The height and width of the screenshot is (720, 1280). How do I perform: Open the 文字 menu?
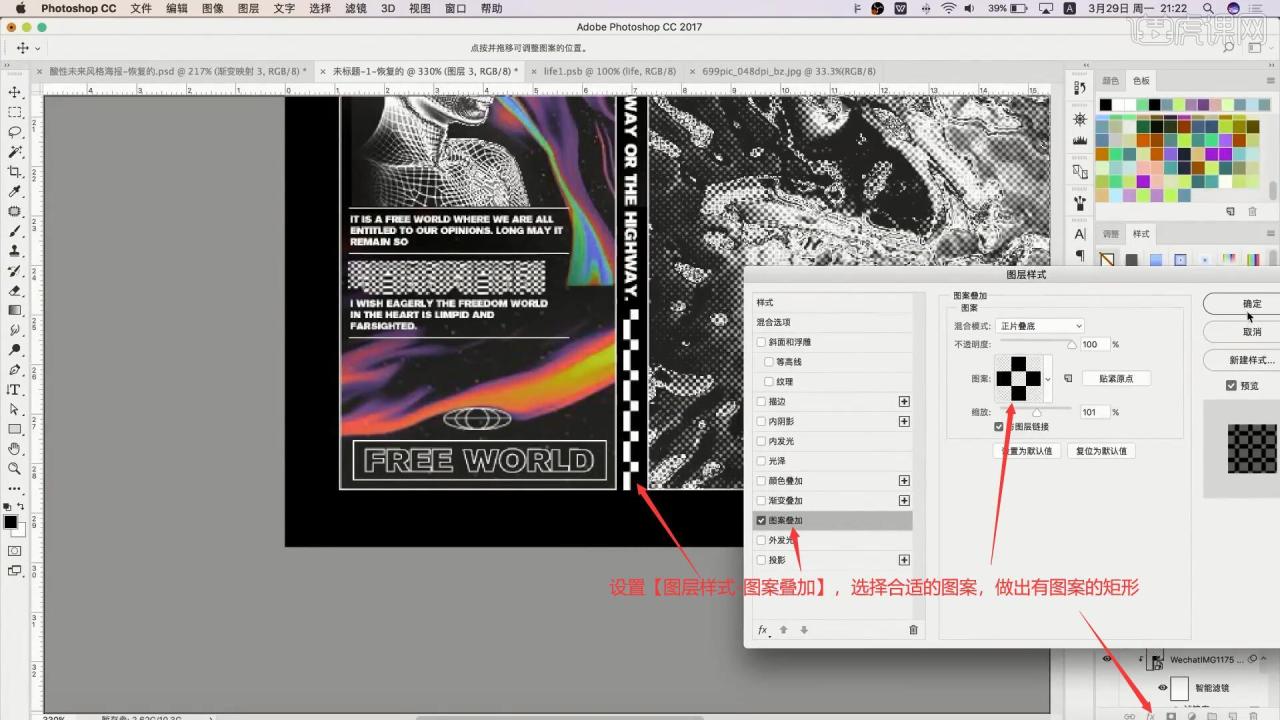[x=284, y=8]
